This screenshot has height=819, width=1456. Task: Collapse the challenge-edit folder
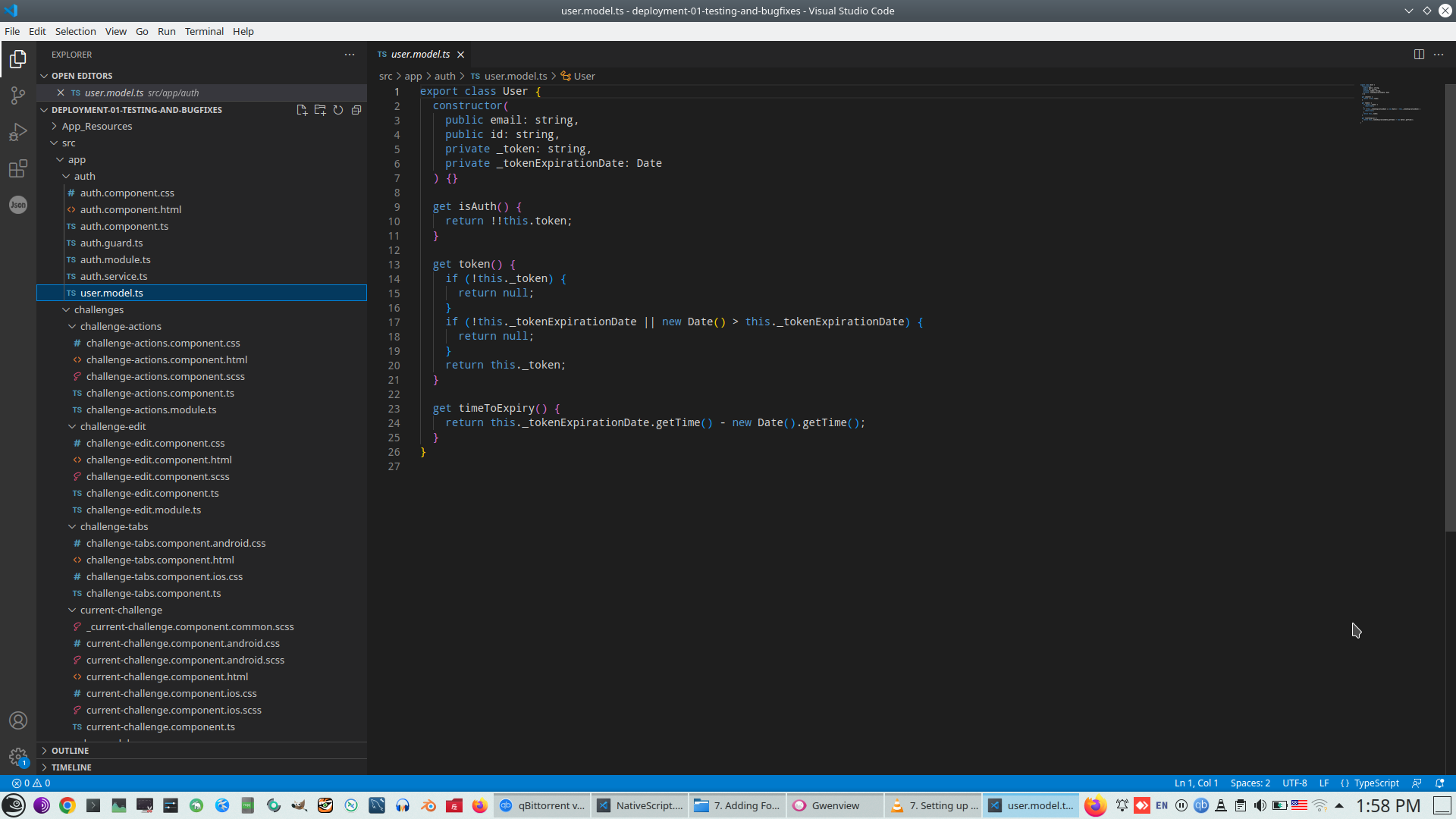(112, 427)
